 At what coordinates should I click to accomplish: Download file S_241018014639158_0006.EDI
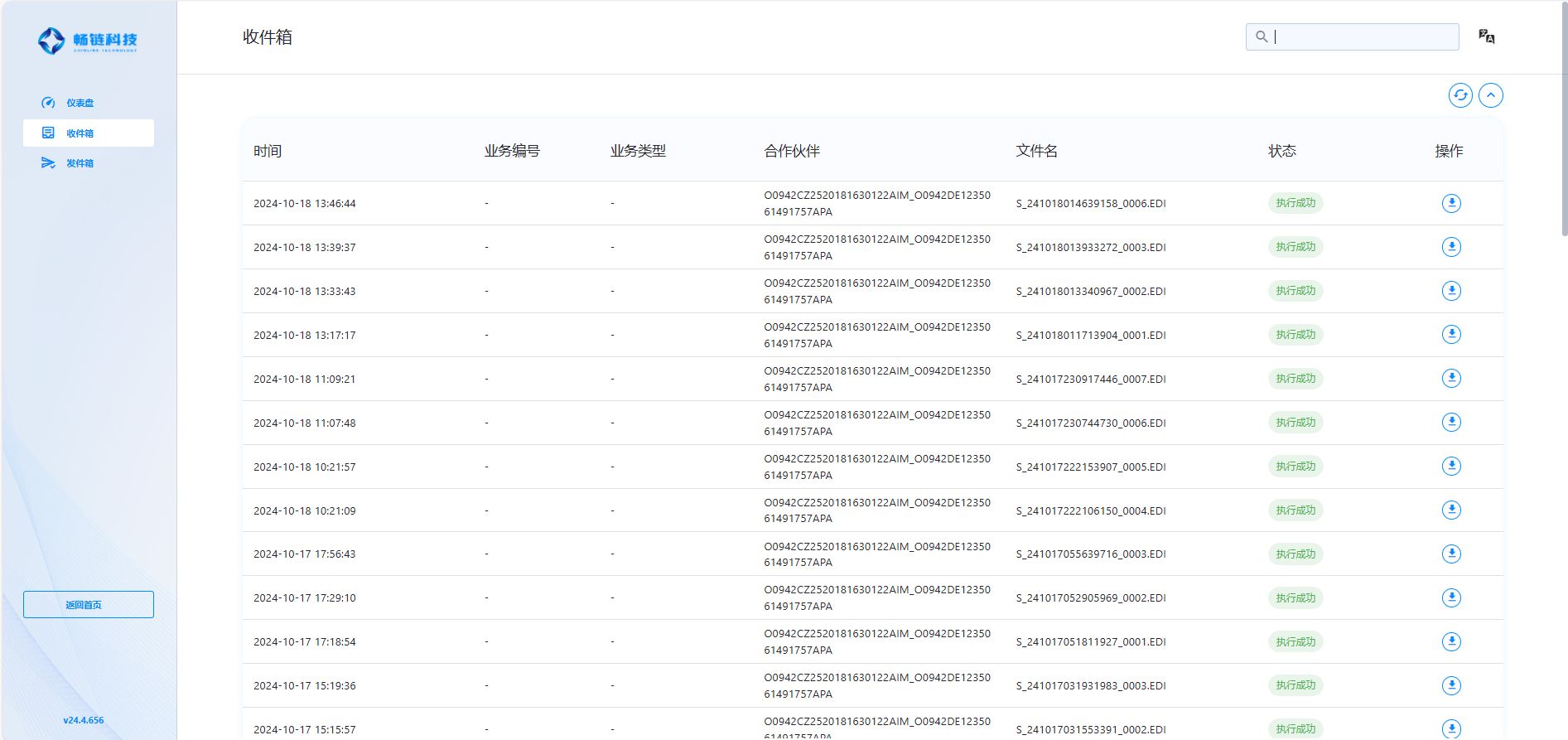1451,203
